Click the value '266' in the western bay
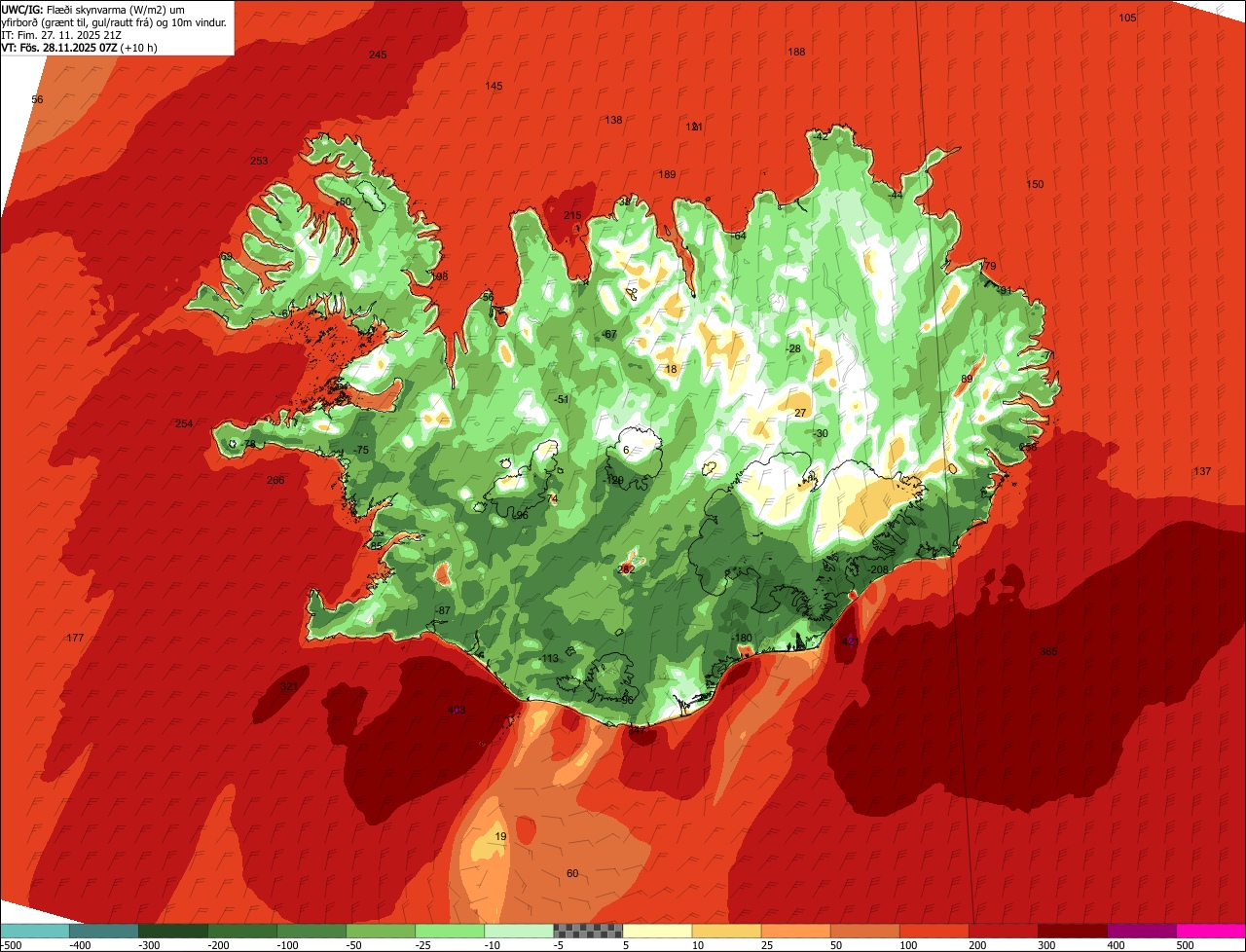 pyautogui.click(x=275, y=480)
